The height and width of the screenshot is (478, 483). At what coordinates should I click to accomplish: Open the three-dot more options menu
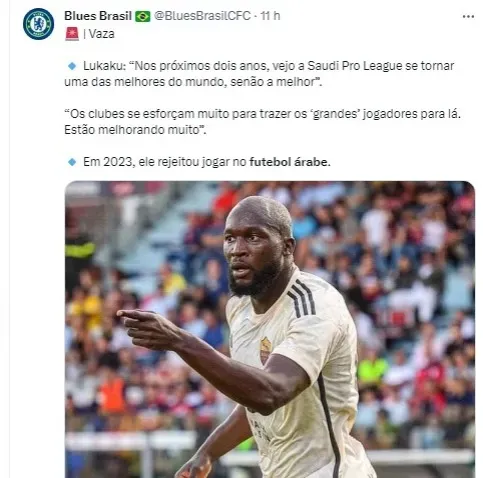[x=468, y=17]
